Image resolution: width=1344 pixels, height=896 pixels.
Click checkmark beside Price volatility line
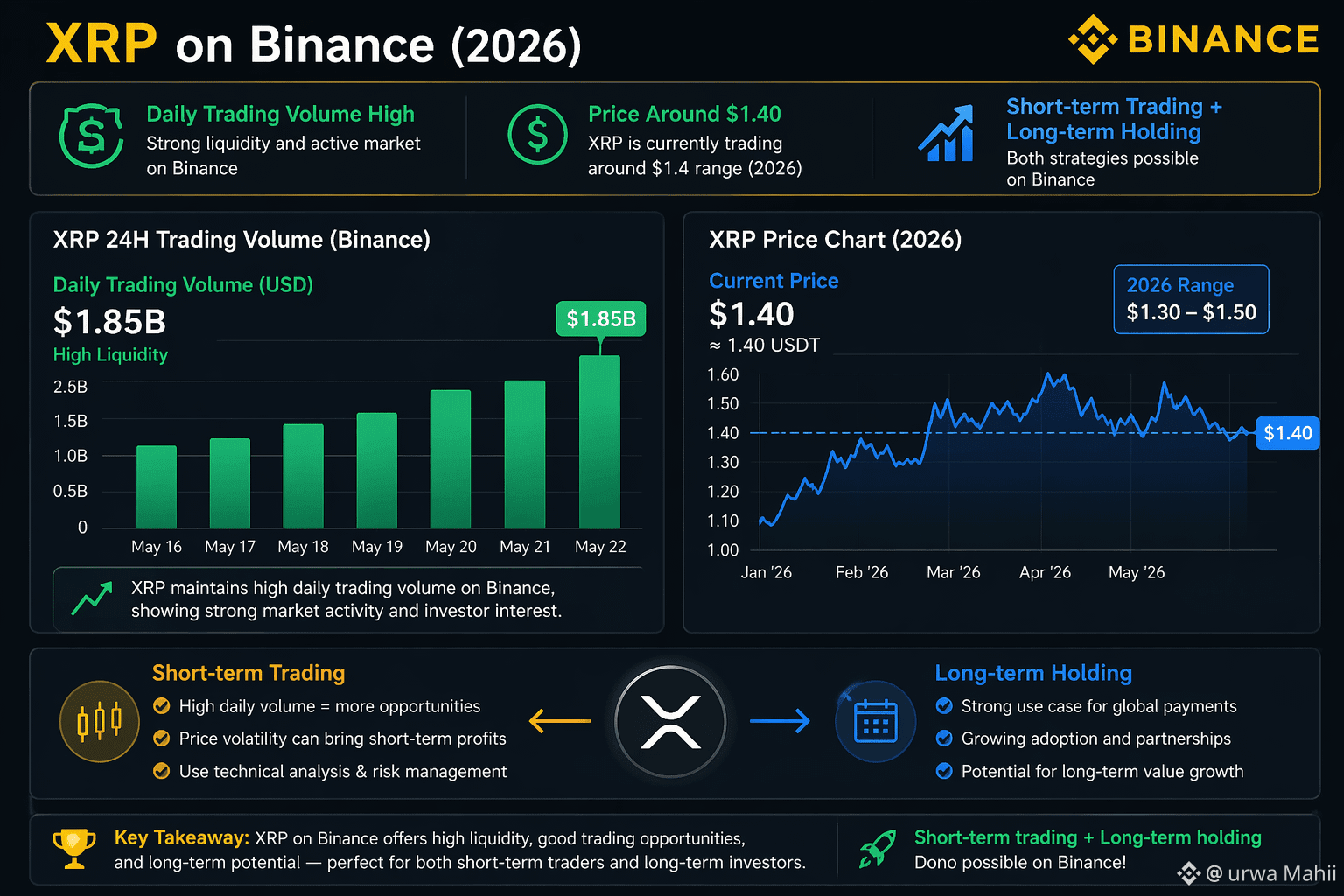tap(162, 738)
